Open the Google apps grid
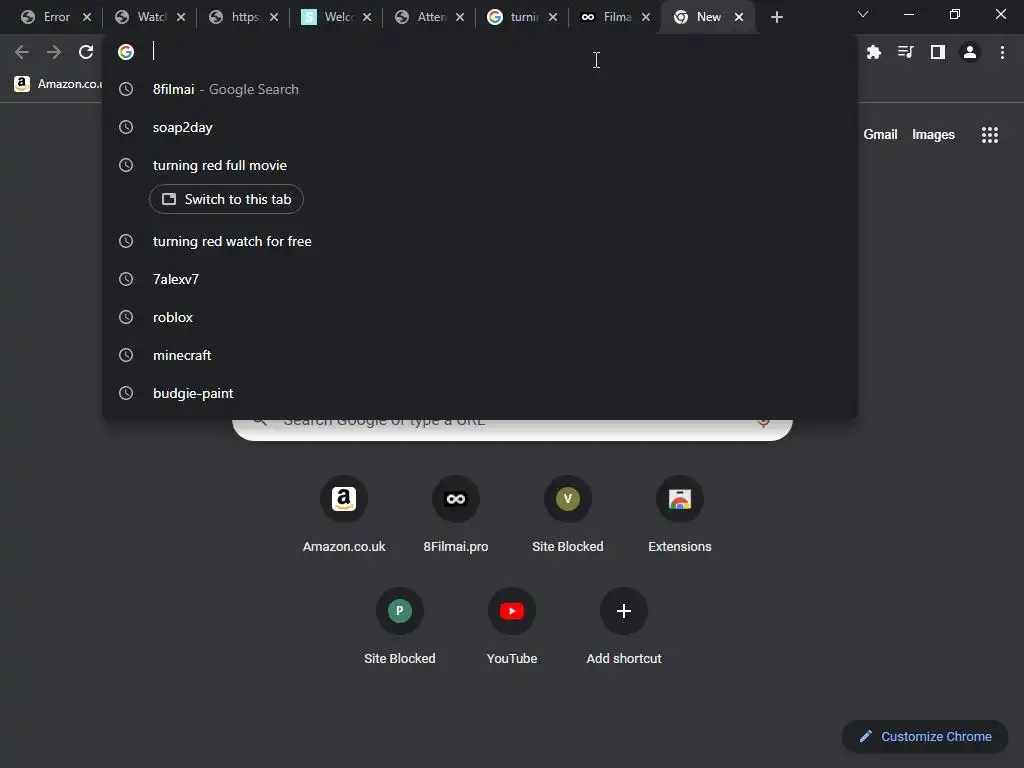Image resolution: width=1024 pixels, height=768 pixels. tap(990, 135)
